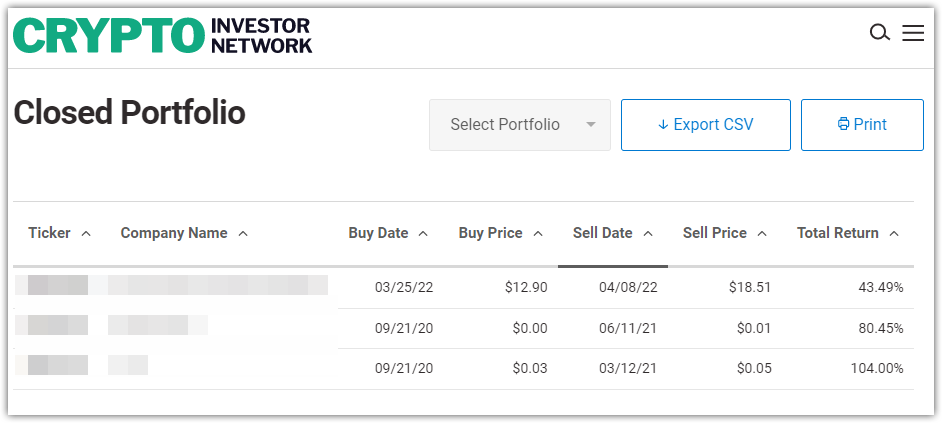Click the Crypto Investor Network logo
Screen dimensions: 942x423
pyautogui.click(x=163, y=35)
